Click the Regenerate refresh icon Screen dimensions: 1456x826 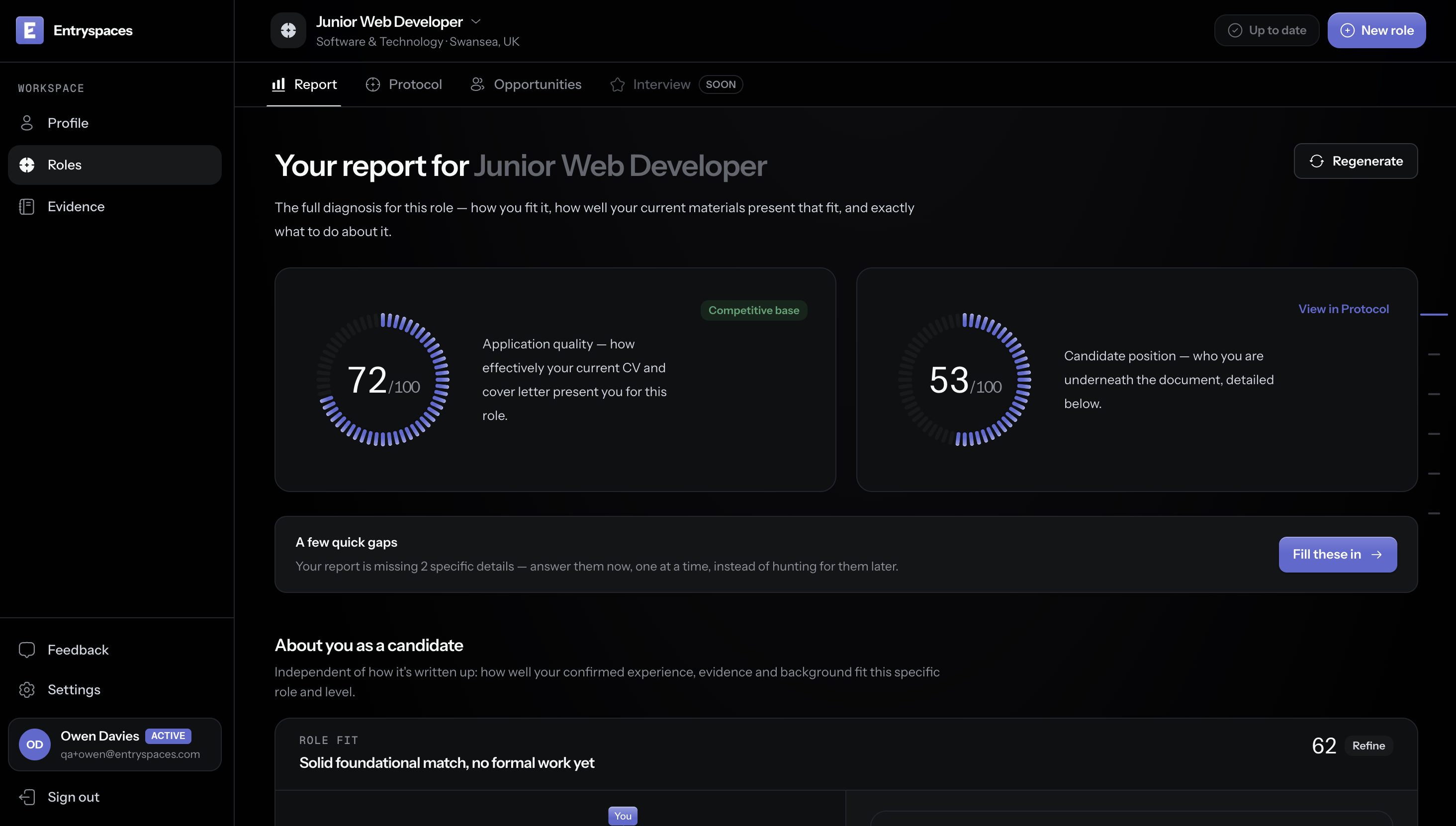click(x=1317, y=161)
